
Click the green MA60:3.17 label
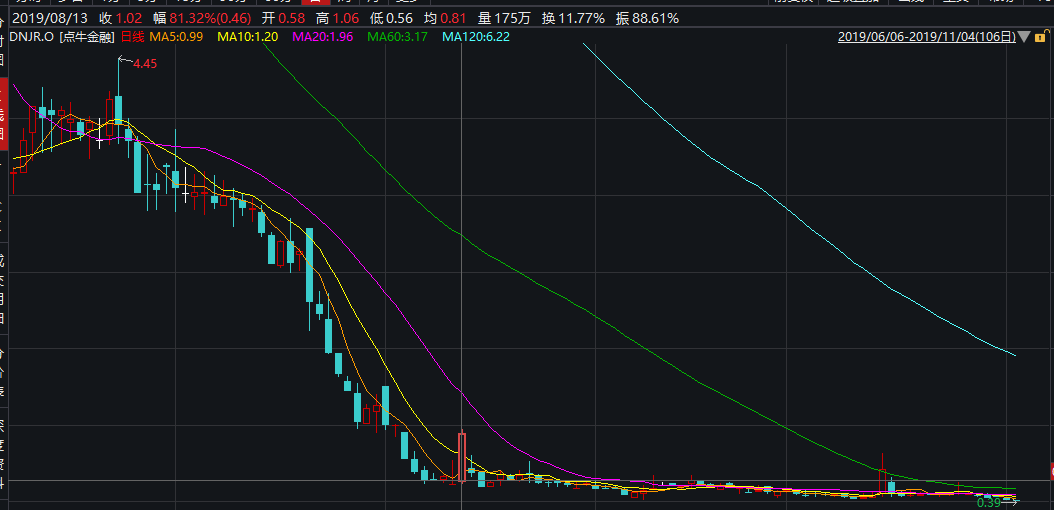[398, 37]
